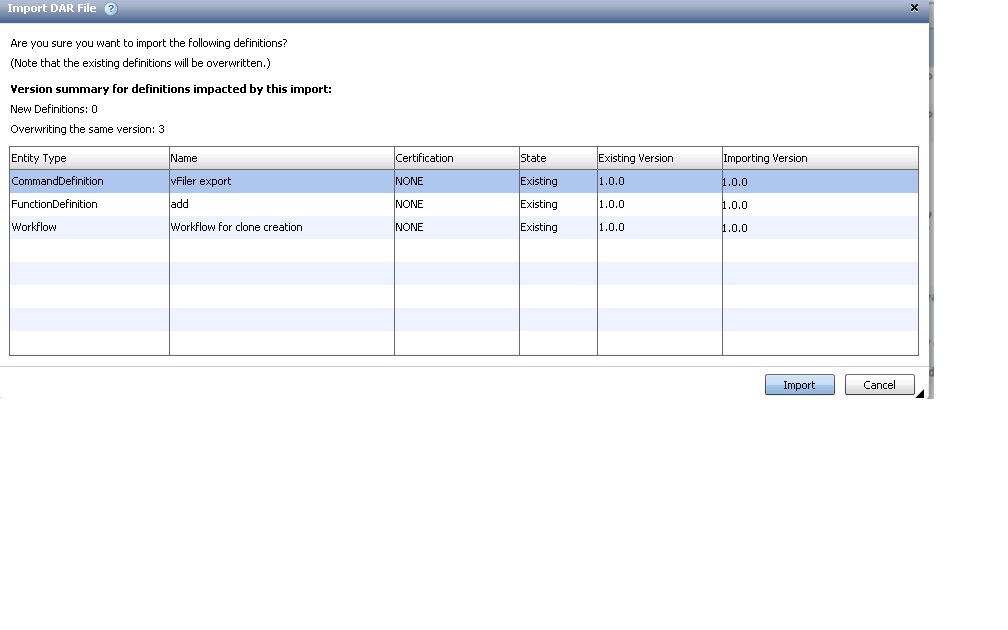Image resolution: width=1008 pixels, height=630 pixels.
Task: Click importing version 1.0.0 of vFiler export
Action: [735, 182]
